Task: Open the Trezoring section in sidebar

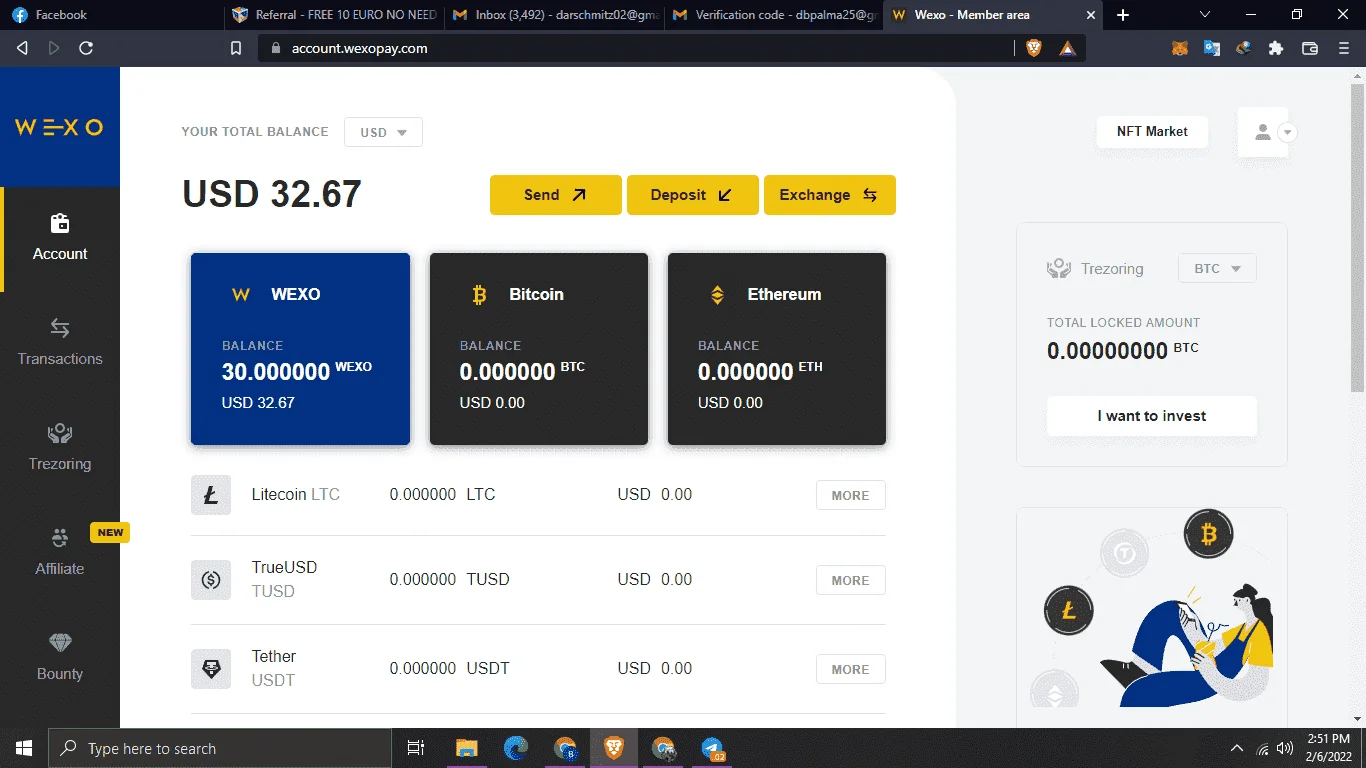Action: pyautogui.click(x=60, y=448)
